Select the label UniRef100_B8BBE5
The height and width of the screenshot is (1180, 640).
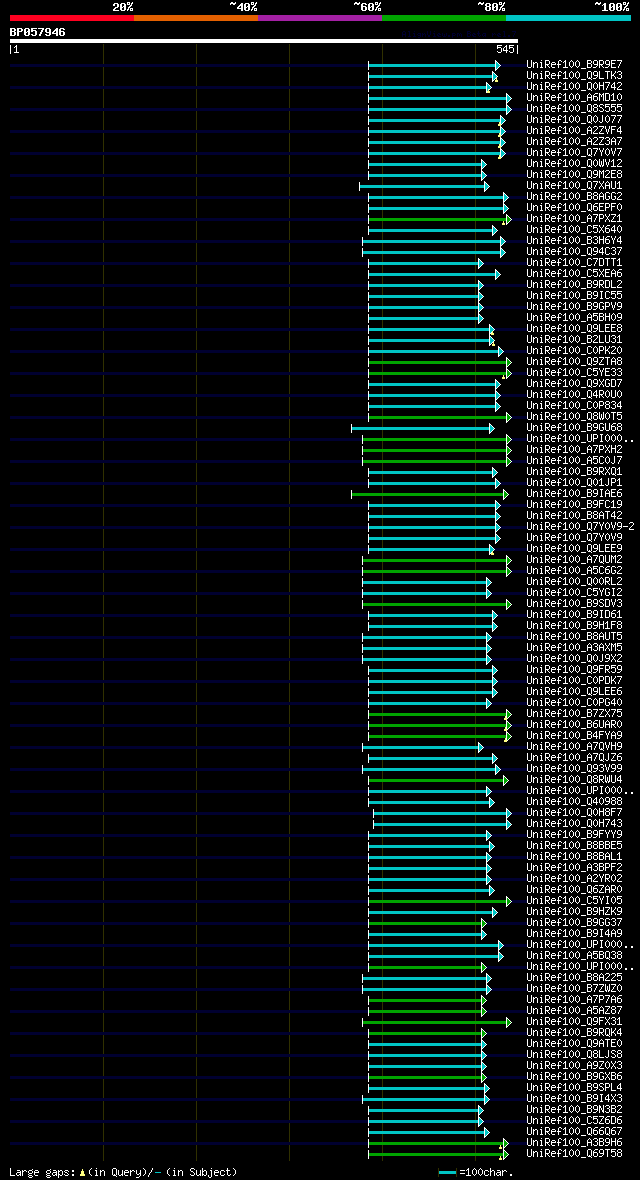[x=574, y=845]
